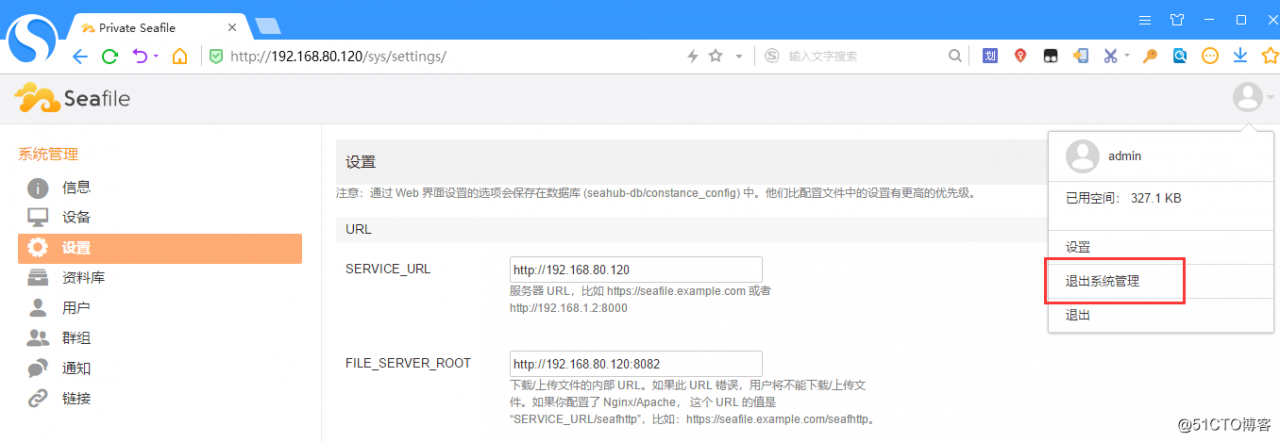Click the SERVICE_URL input field

click(636, 270)
